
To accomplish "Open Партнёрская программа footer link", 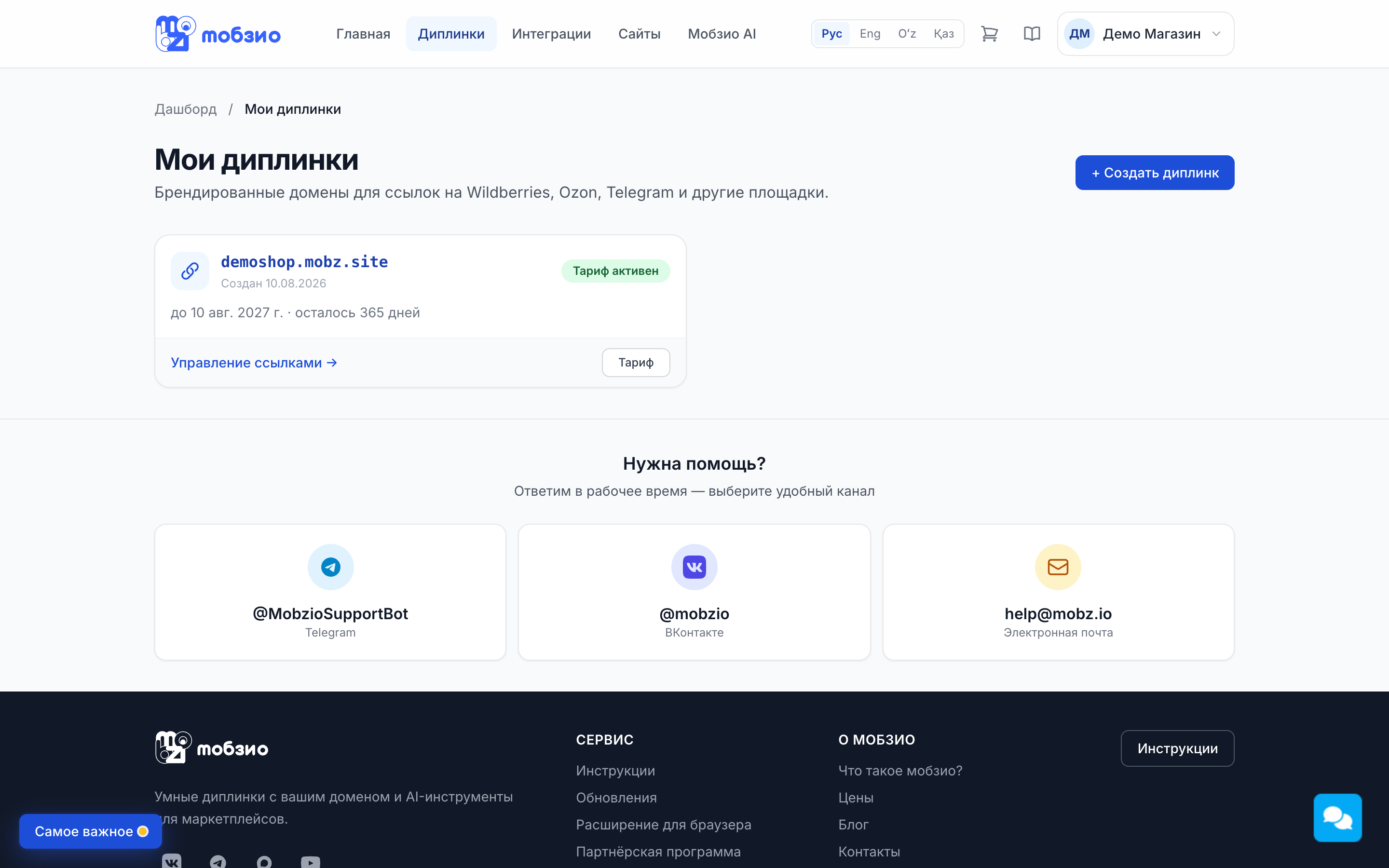I will 658,851.
